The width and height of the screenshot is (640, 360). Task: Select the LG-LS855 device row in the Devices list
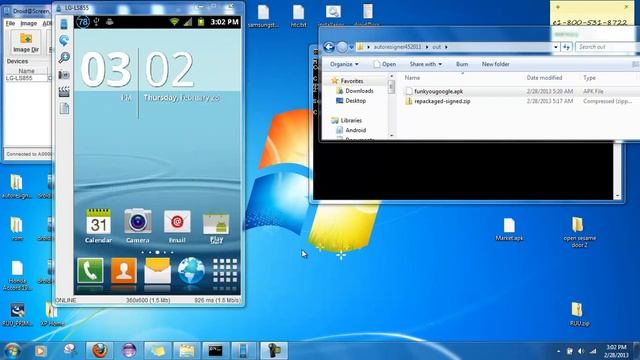[x=27, y=78]
